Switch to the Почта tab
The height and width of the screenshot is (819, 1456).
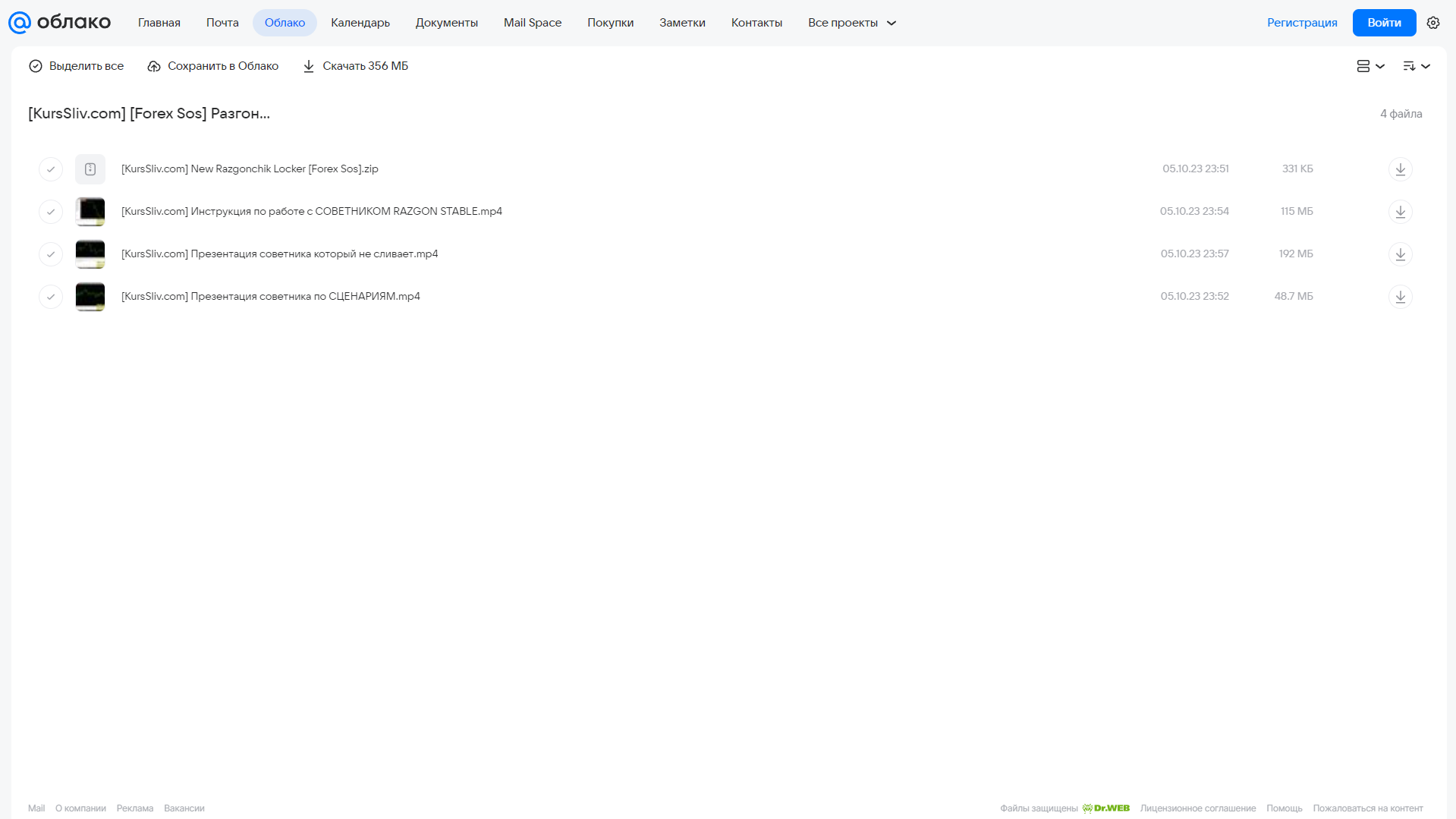tap(222, 23)
